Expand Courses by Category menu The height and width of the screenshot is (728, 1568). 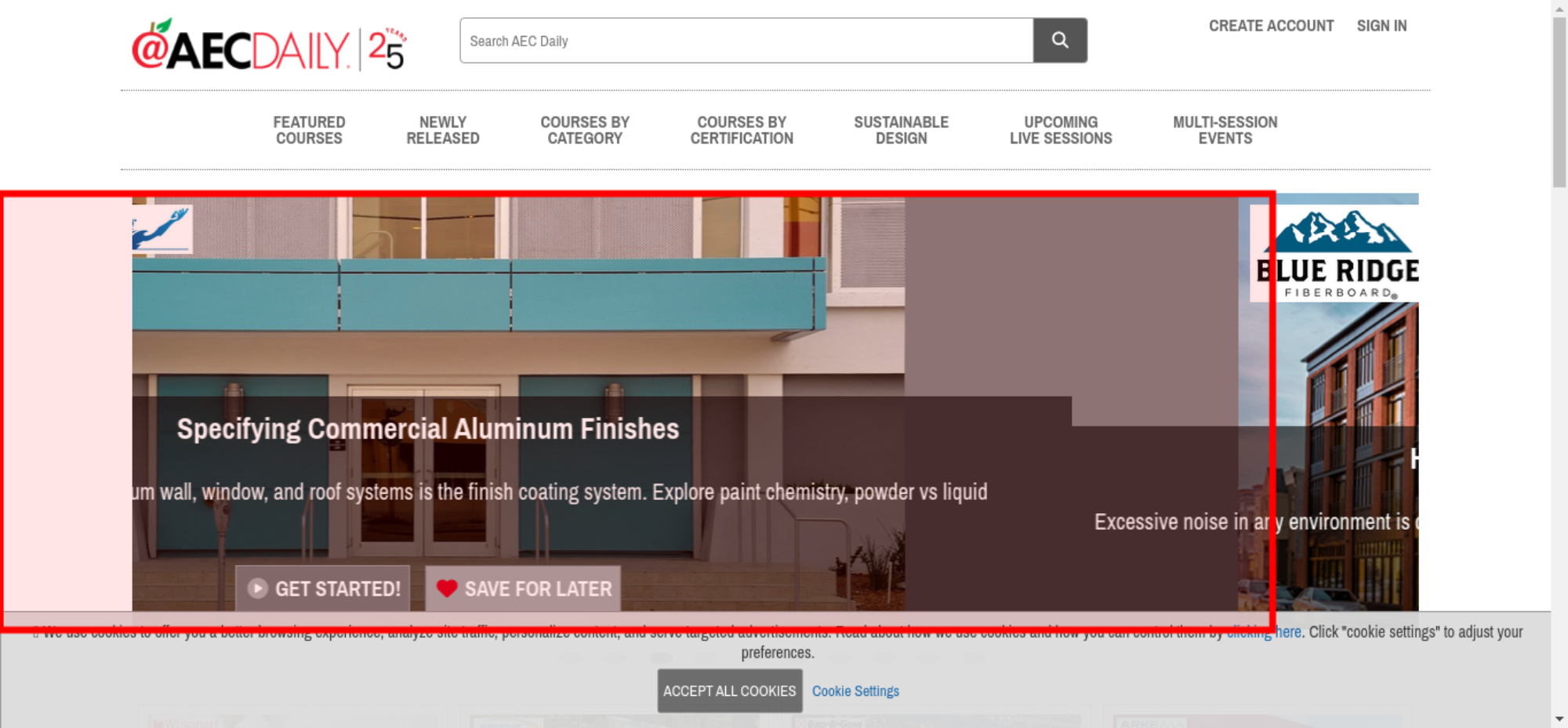pyautogui.click(x=584, y=130)
